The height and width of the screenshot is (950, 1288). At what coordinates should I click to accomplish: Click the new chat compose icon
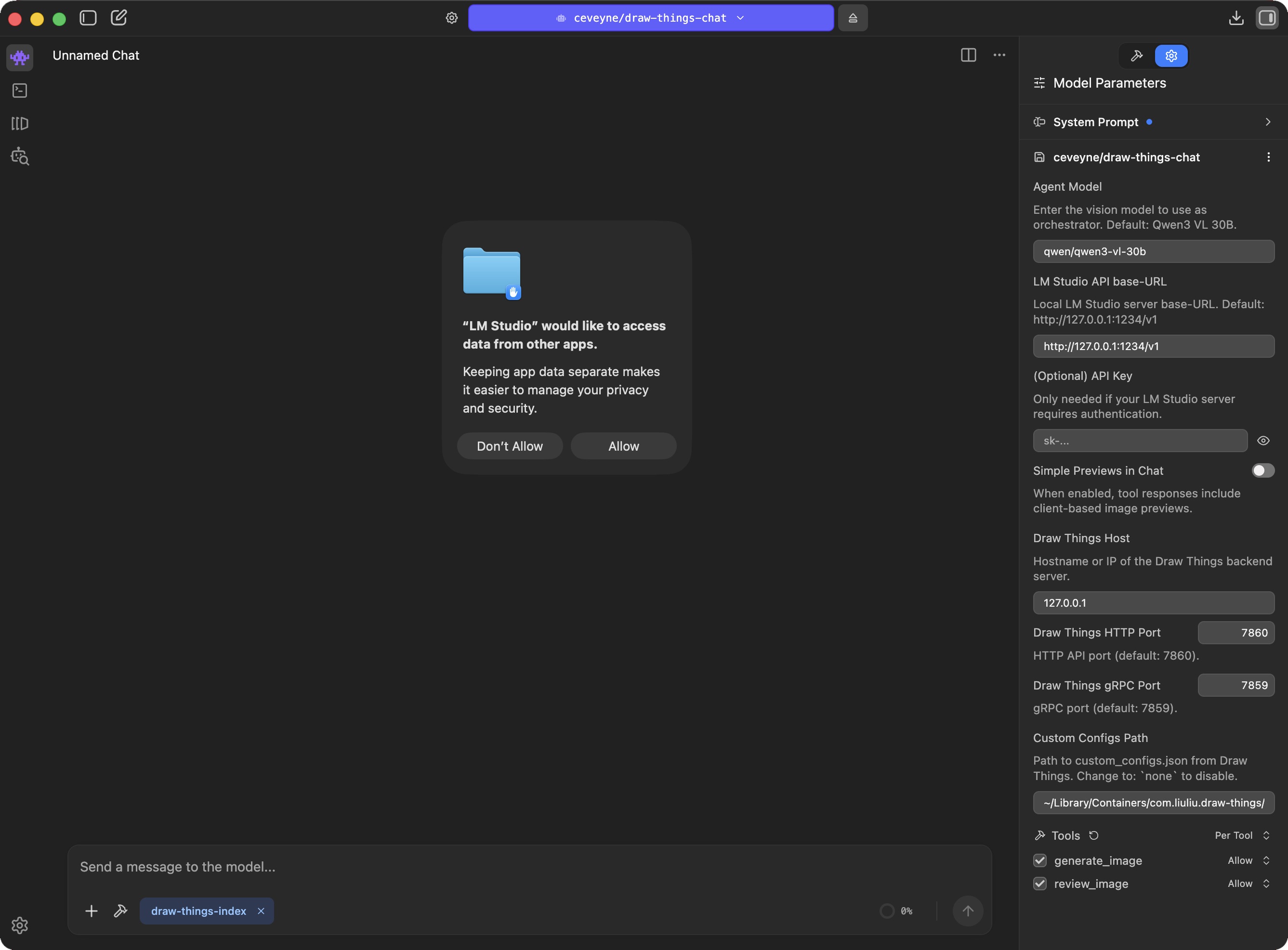pos(118,18)
